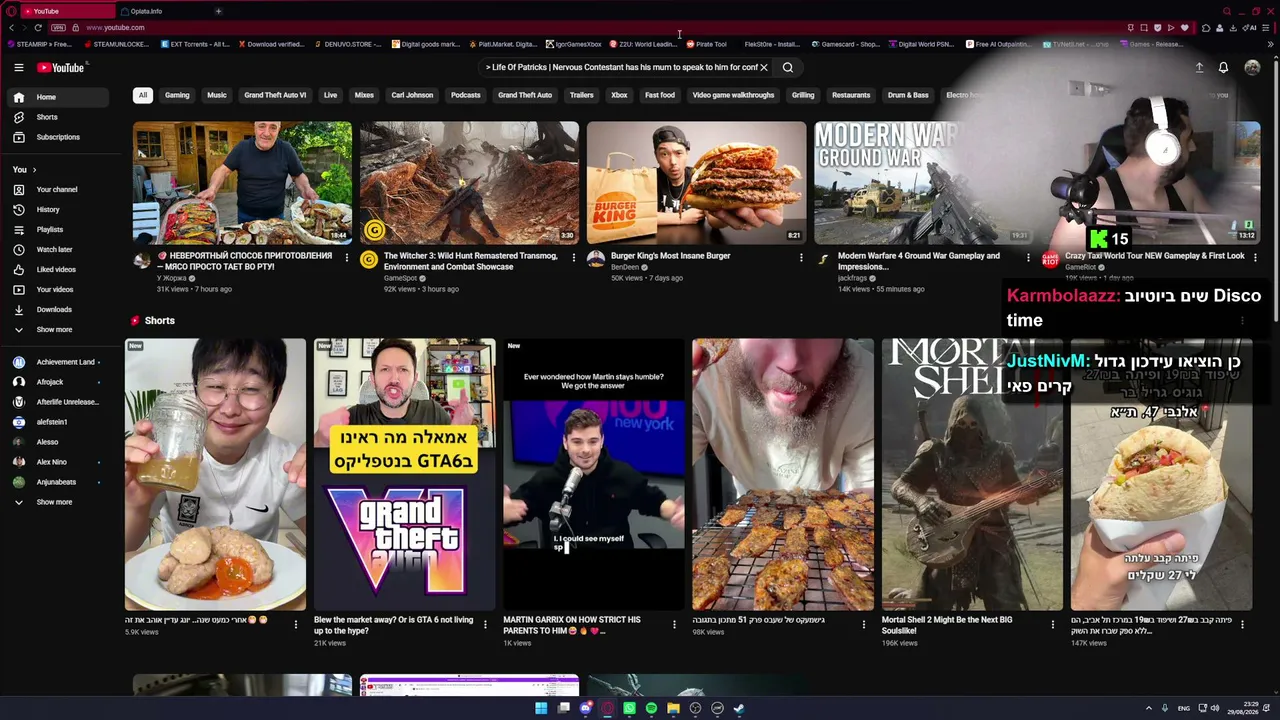Open a new browser tab
Image resolution: width=1280 pixels, height=720 pixels.
coord(218,11)
